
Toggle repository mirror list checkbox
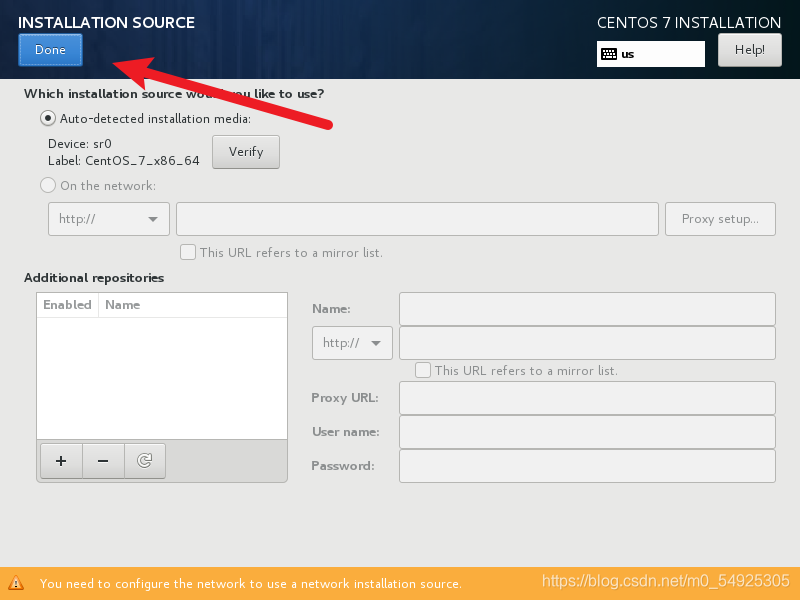tap(422, 370)
